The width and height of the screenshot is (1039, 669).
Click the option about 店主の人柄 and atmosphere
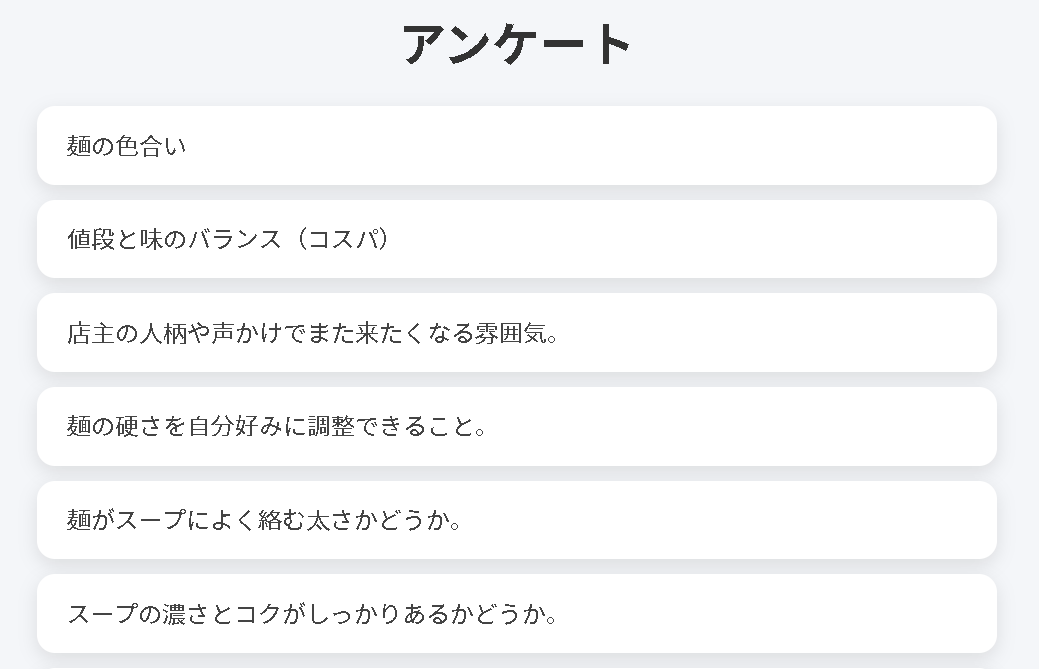coord(517,332)
